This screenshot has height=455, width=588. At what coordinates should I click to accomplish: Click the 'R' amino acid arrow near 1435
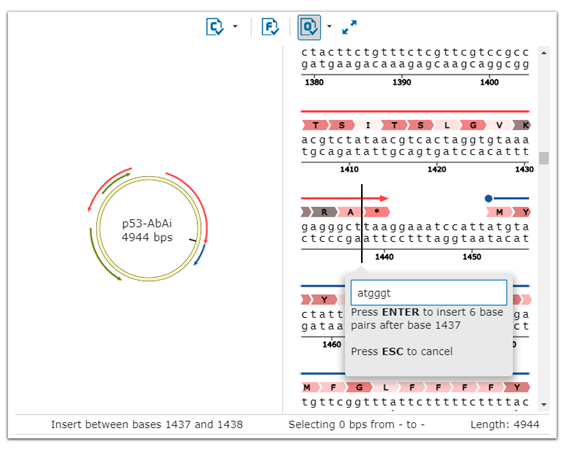click(324, 212)
